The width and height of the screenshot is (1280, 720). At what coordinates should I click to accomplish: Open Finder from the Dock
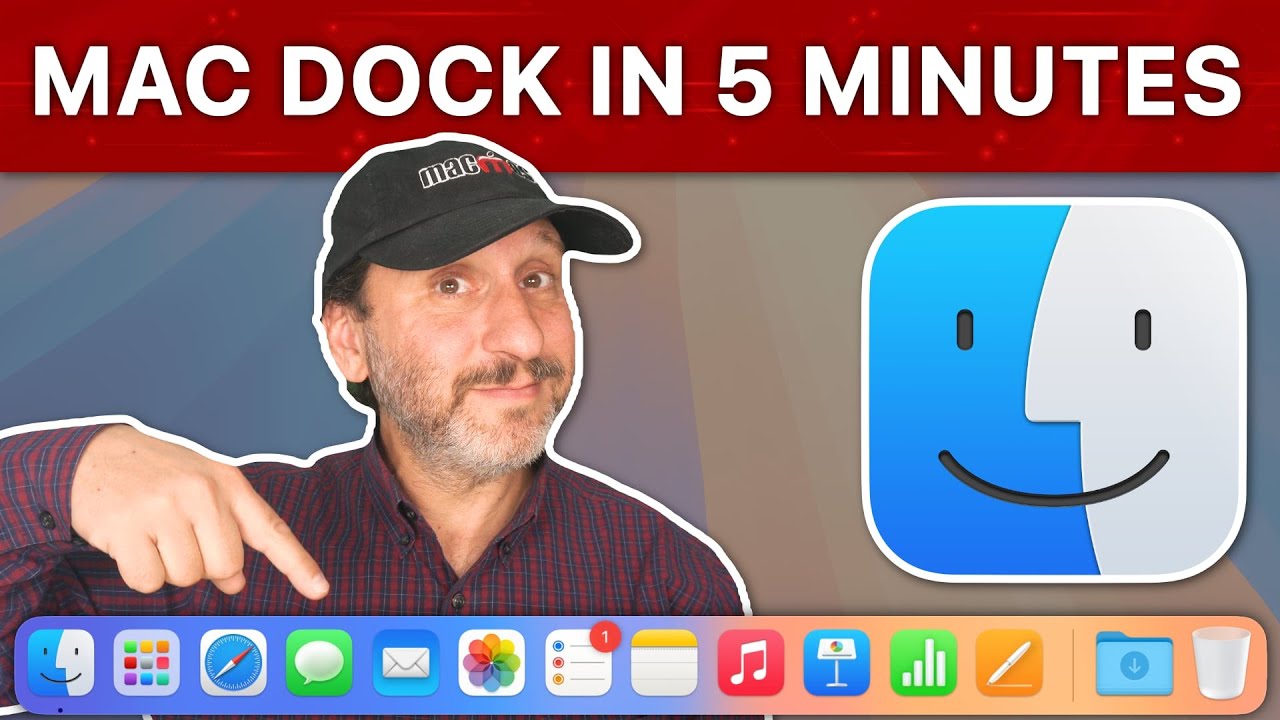[x=61, y=663]
